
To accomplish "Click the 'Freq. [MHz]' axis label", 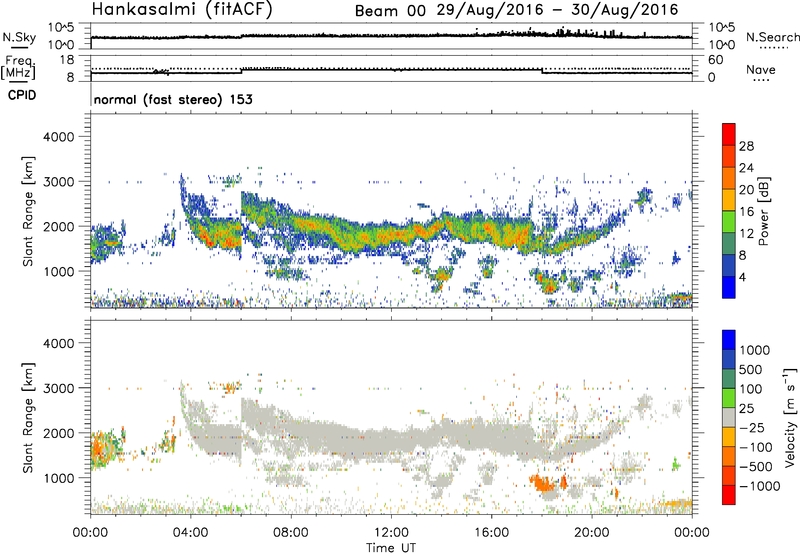I will pyautogui.click(x=19, y=68).
